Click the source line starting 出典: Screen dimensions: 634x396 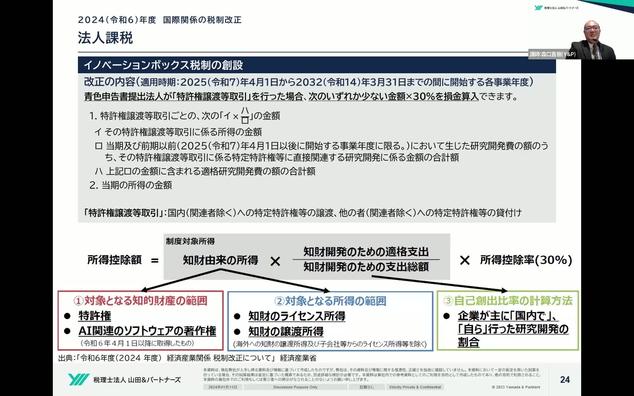(x=187, y=358)
